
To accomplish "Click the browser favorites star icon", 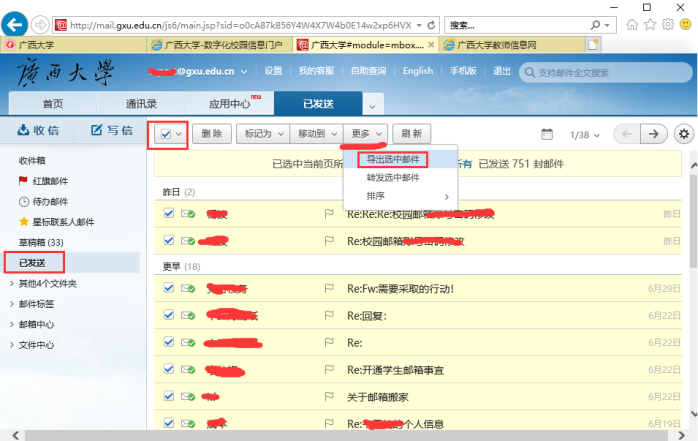I will (651, 24).
